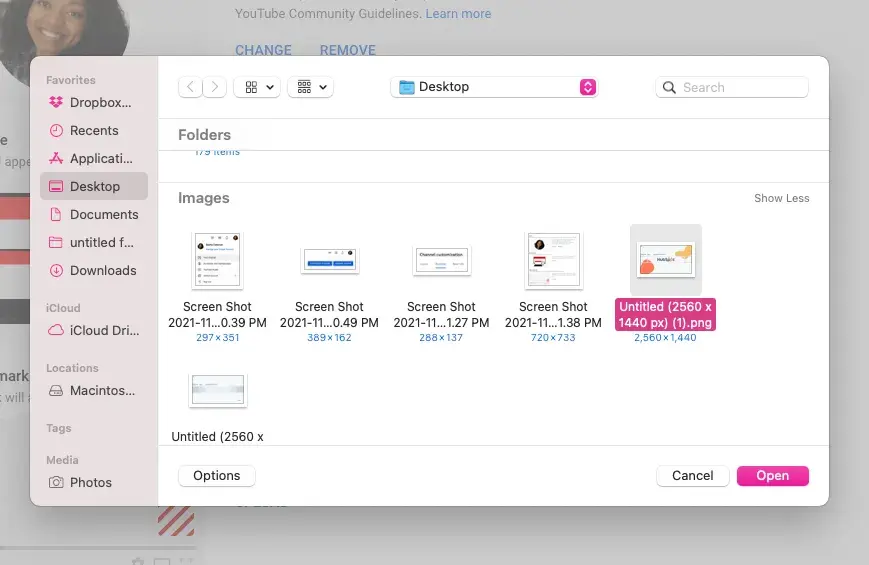The width and height of the screenshot is (869, 565).
Task: Select Macintosh HD under Locations
Action: 93,390
